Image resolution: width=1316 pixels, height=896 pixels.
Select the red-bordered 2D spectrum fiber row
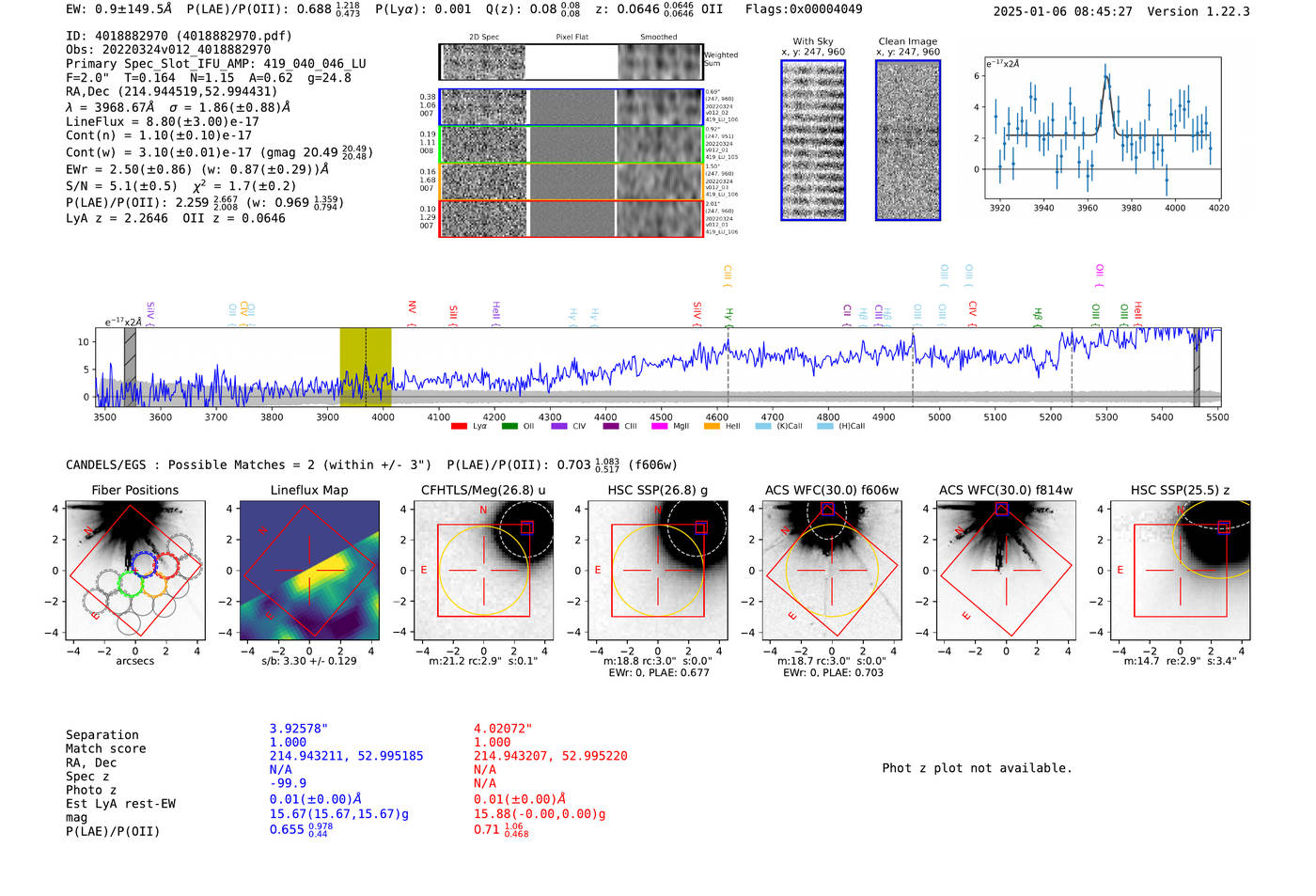(x=571, y=218)
